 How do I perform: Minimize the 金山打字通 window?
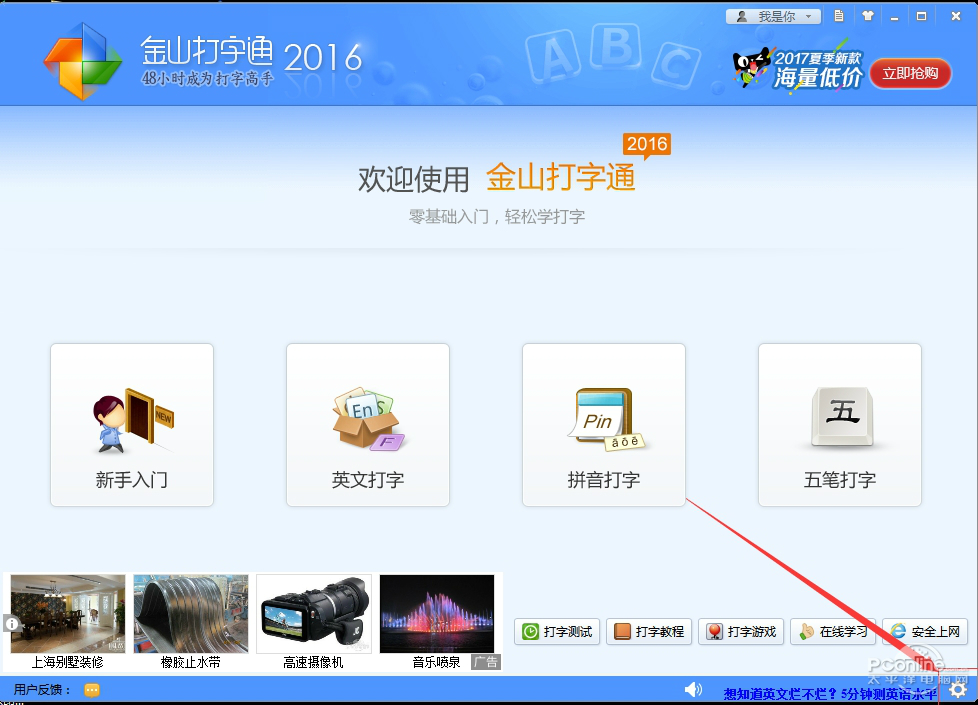coord(894,17)
